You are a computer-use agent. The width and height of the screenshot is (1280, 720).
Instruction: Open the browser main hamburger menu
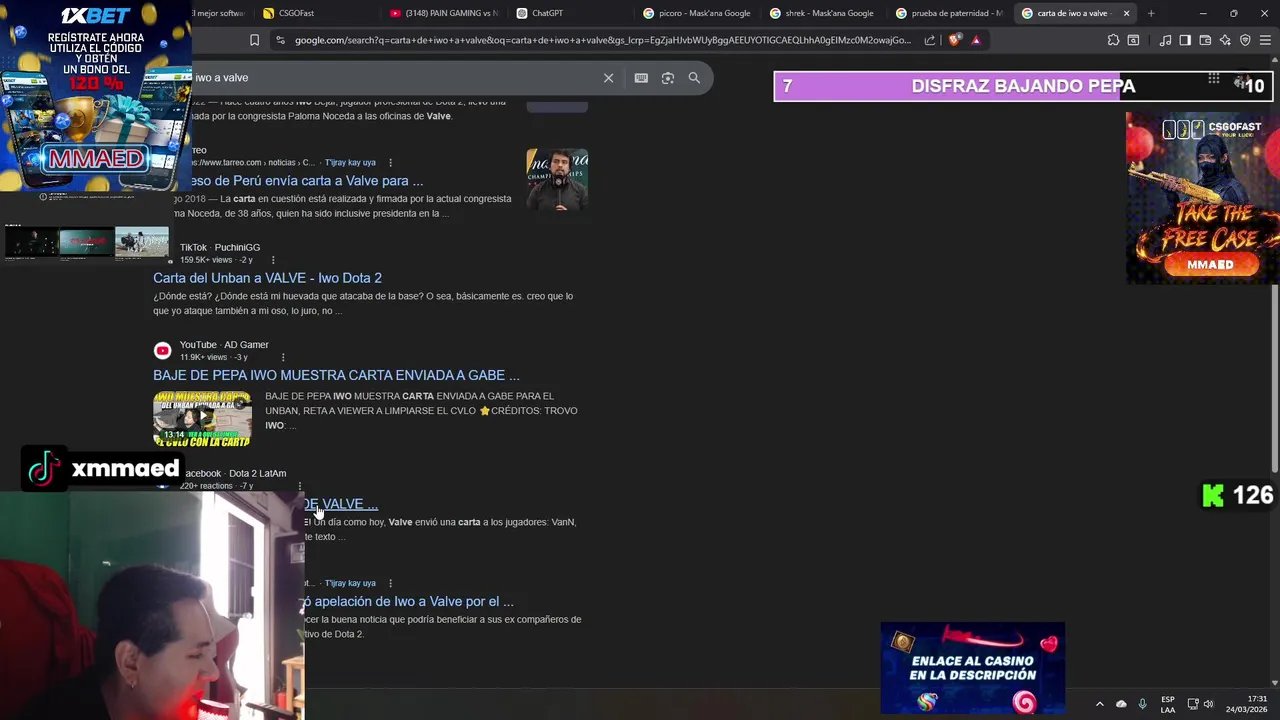click(1265, 40)
